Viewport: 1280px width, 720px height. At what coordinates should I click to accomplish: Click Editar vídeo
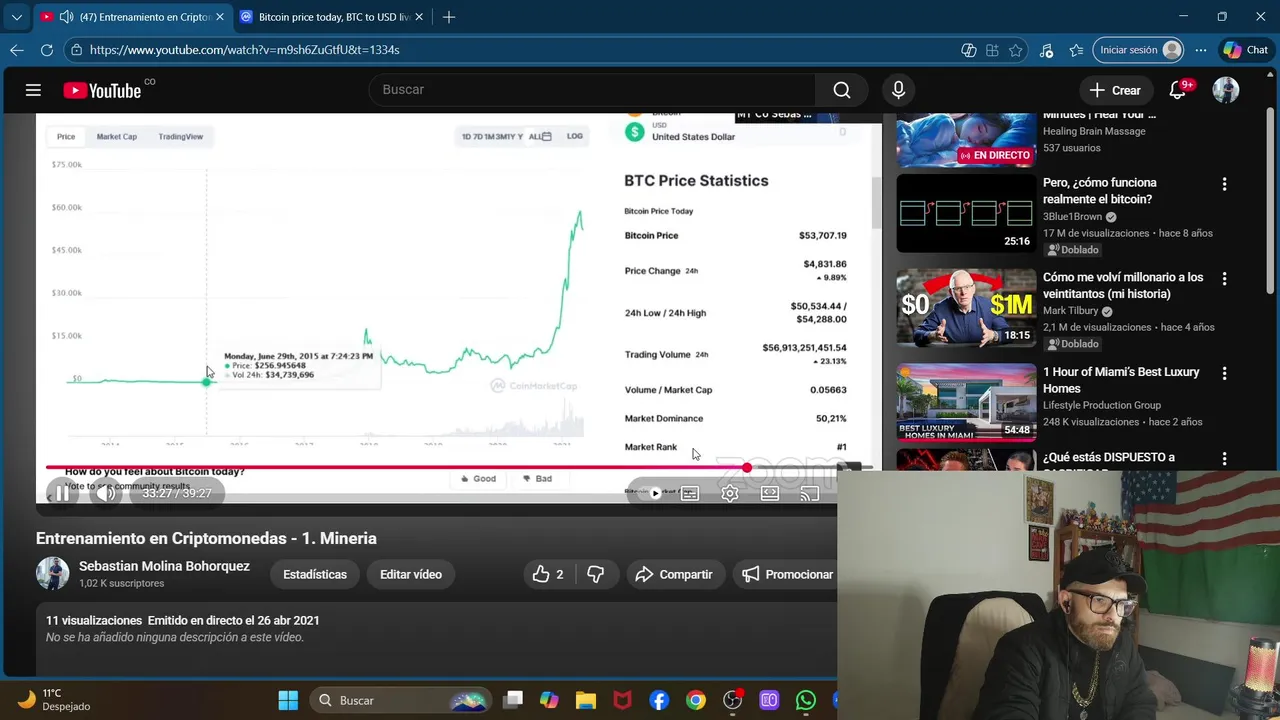[411, 574]
